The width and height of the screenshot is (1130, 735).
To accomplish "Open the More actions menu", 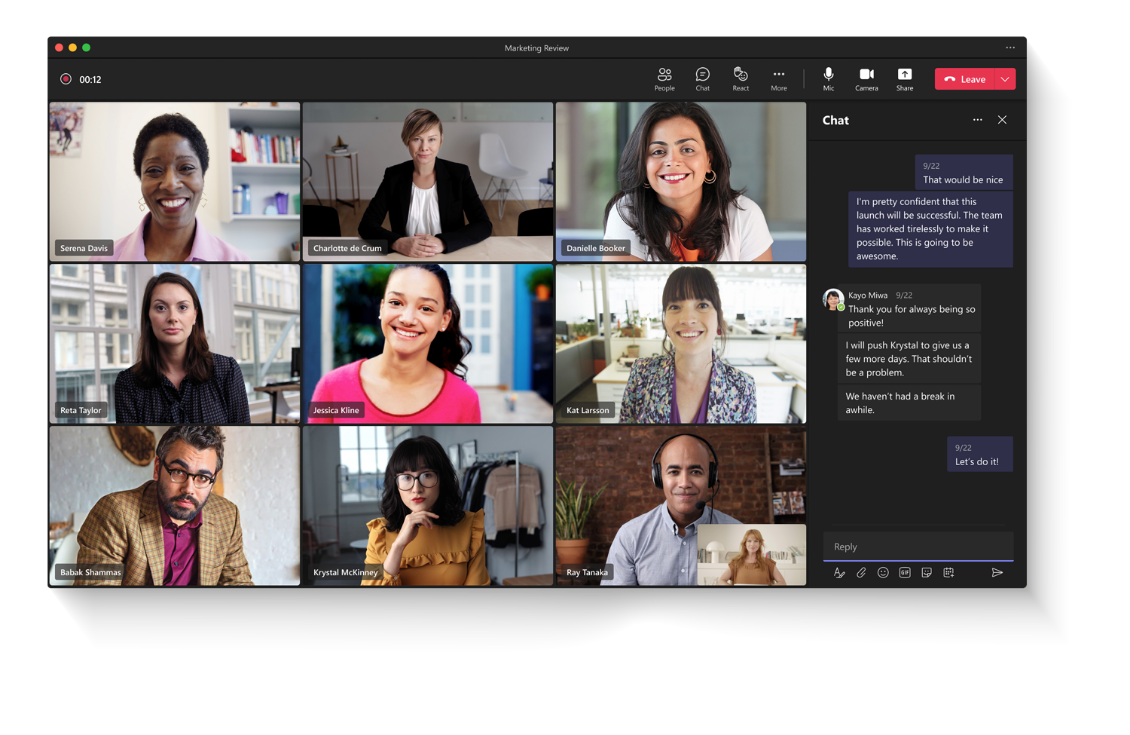I will [778, 79].
